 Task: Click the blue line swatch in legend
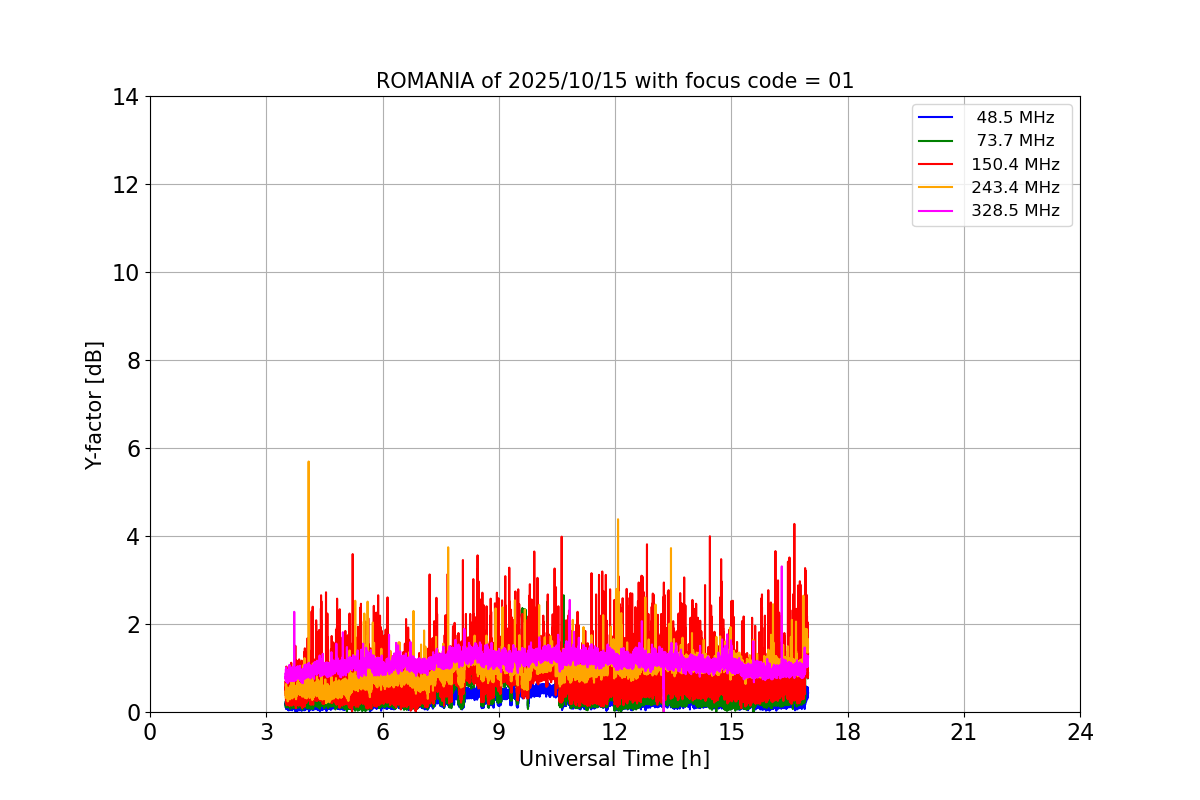point(936,118)
